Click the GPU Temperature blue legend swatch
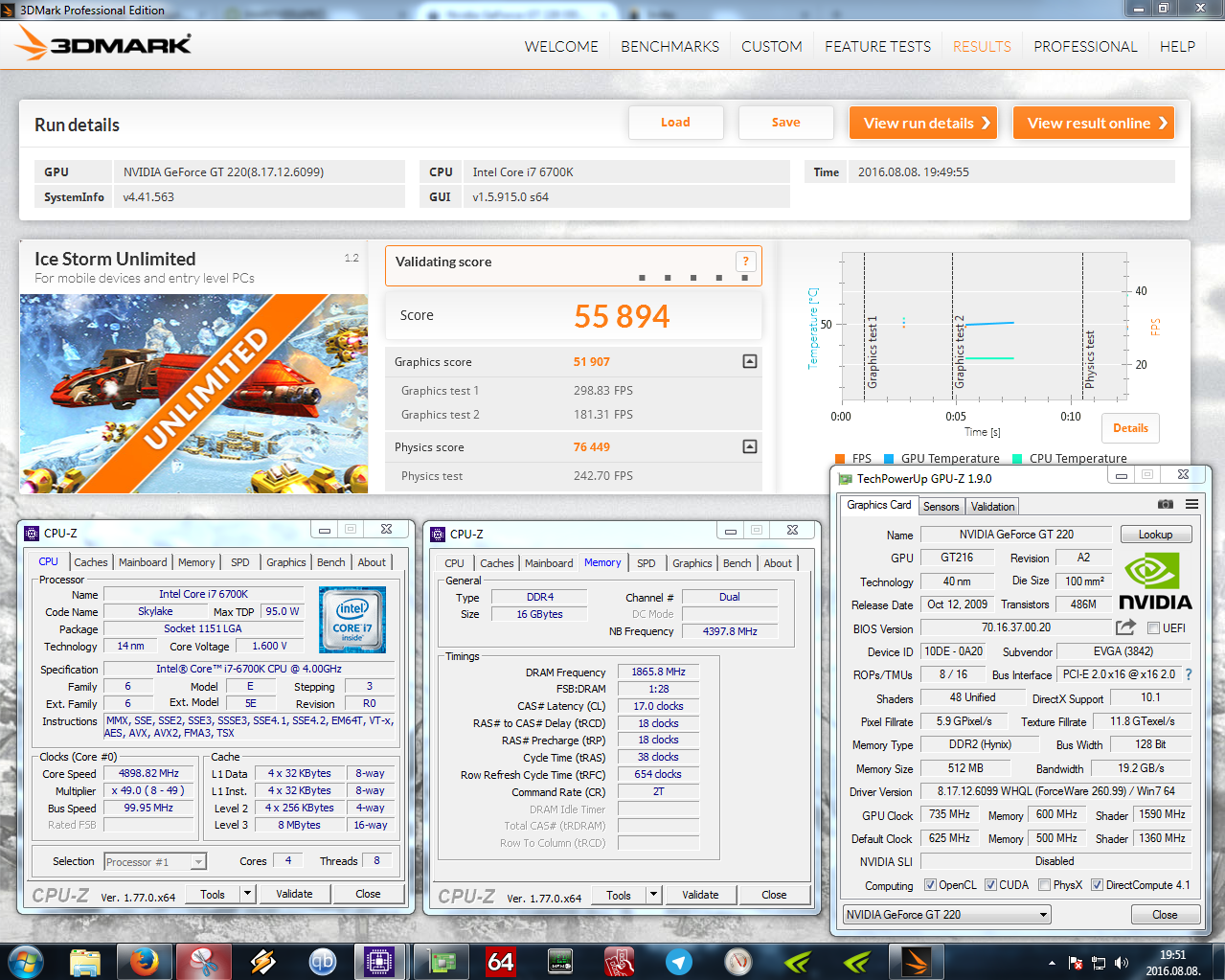The image size is (1225, 980). 889,459
